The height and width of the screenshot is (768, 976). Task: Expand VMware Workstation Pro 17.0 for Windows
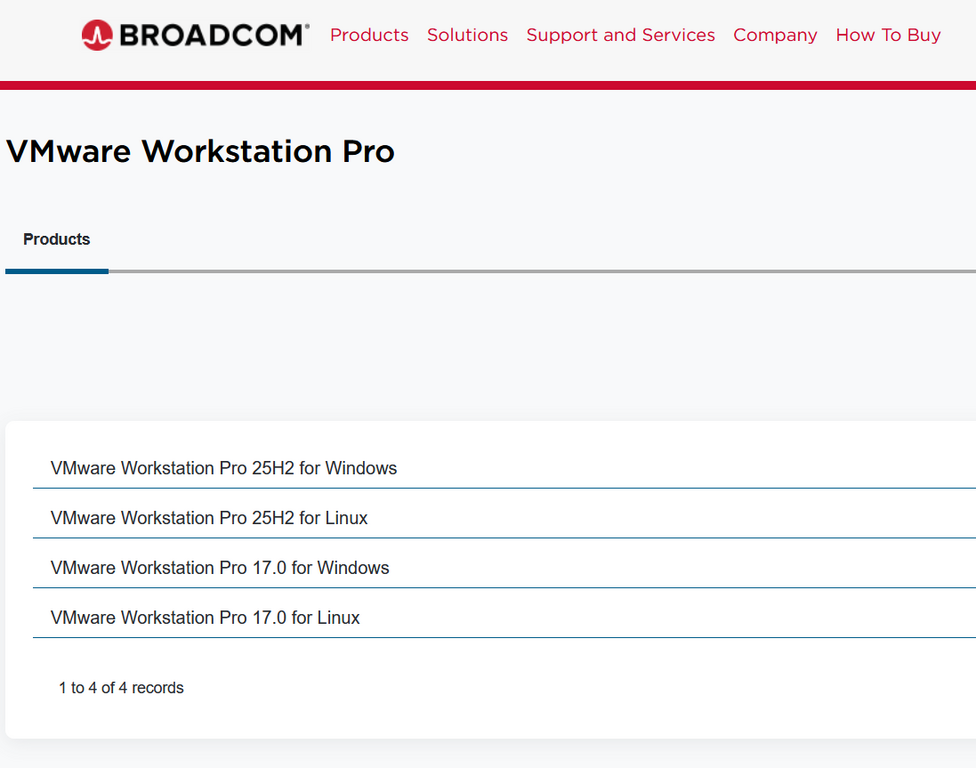tap(220, 568)
